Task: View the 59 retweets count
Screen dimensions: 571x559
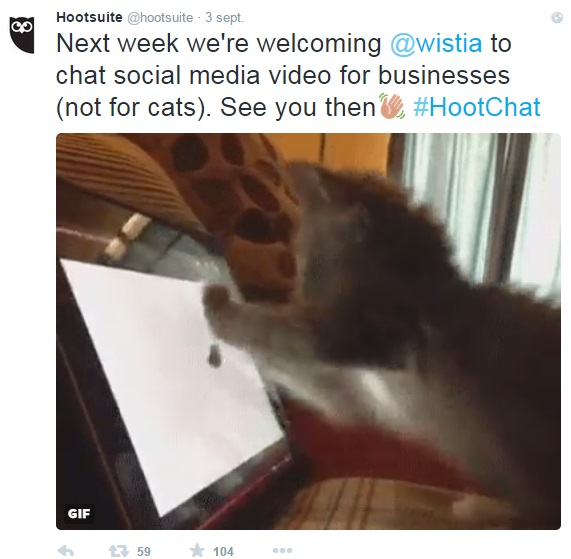Action: 144,551
